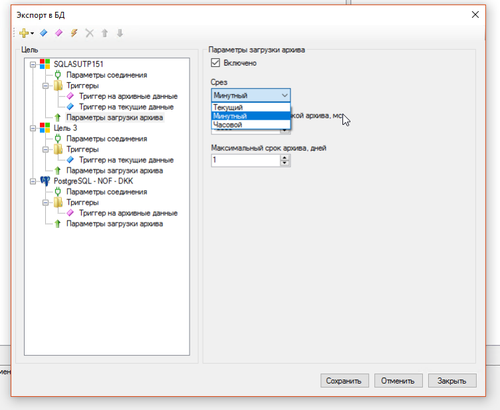Image resolution: width=500 pixels, height=410 pixels.
Task: Select the Цель 3 target
Action: click(x=65, y=128)
